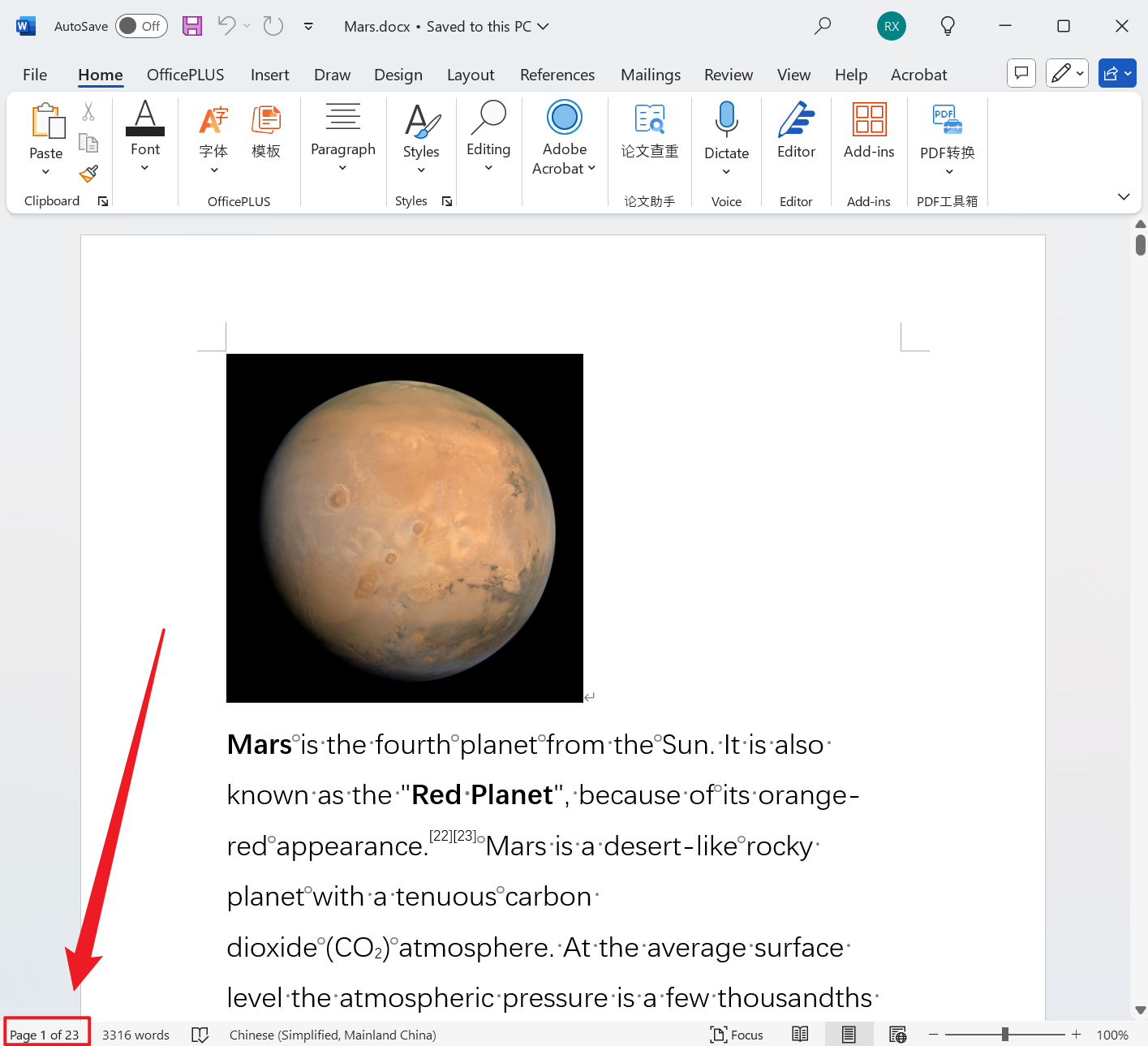Open the Add-ins gallery
The height and width of the screenshot is (1046, 1148).
[868, 131]
